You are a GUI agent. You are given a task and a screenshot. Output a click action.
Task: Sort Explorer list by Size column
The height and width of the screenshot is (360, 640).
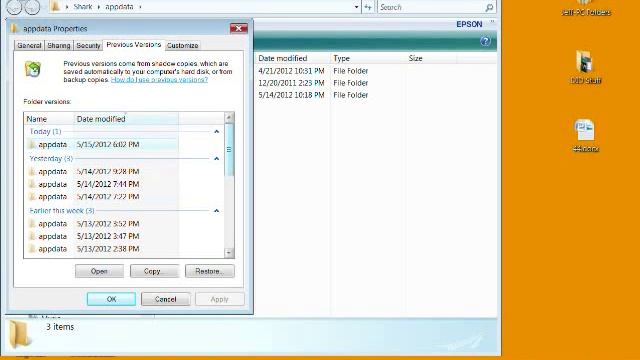point(431,58)
